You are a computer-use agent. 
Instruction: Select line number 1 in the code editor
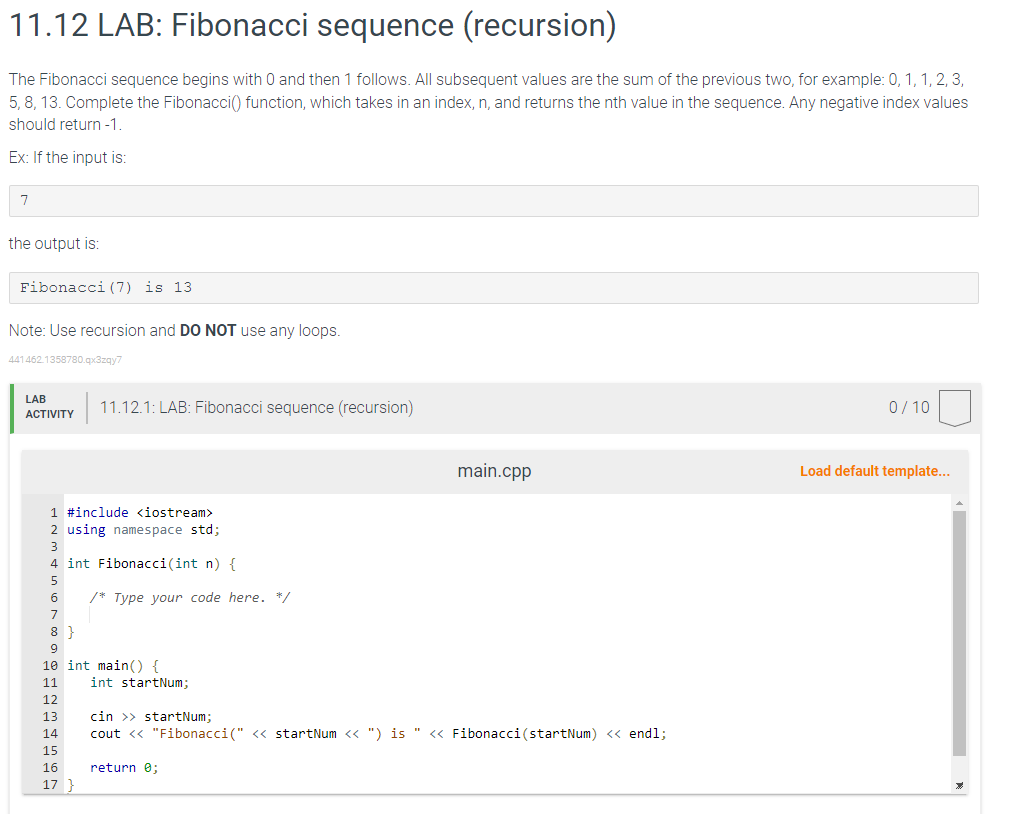(x=53, y=512)
